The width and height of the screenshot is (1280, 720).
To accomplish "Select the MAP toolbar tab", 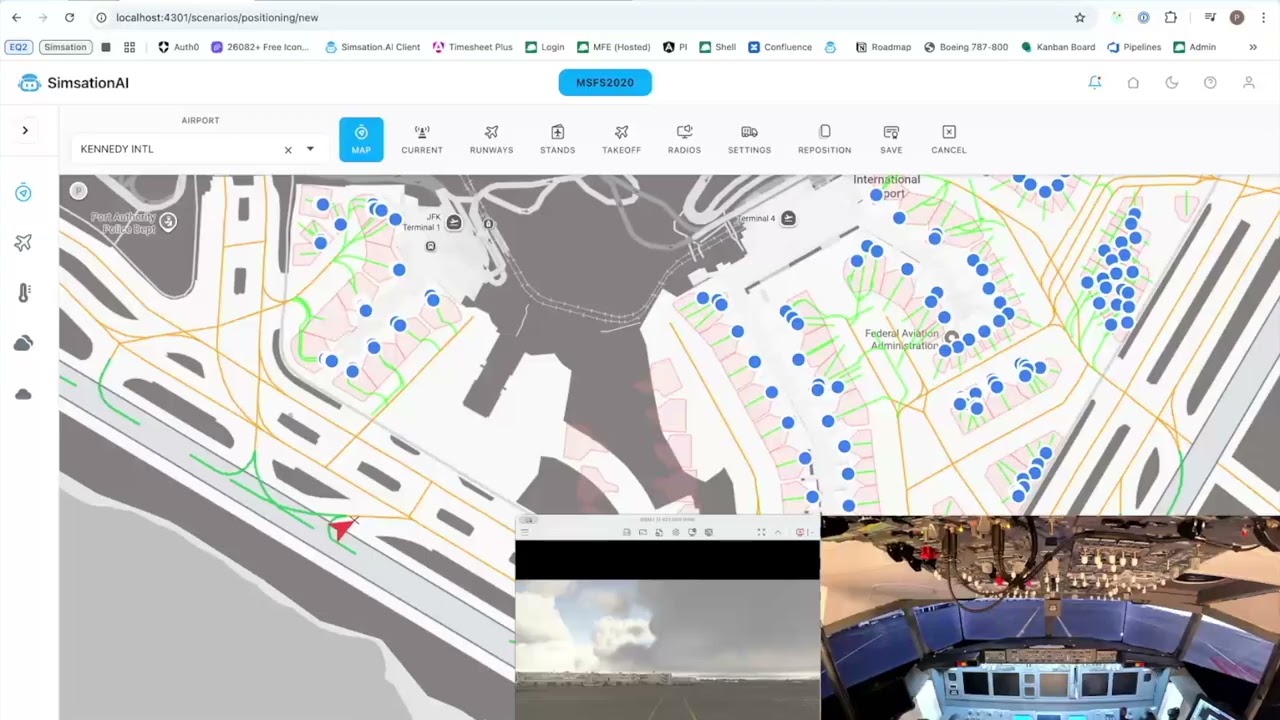I will tap(361, 139).
